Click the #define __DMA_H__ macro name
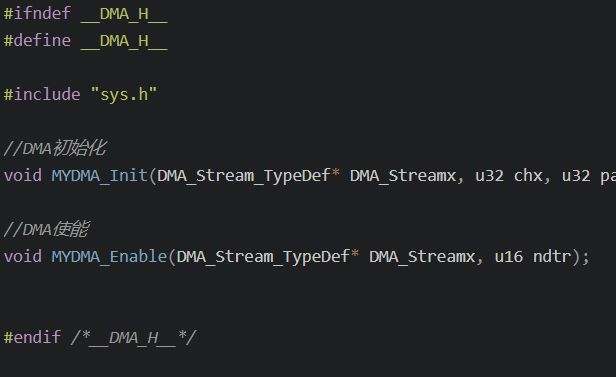Viewport: 616px width, 377px height. [x=124, y=41]
